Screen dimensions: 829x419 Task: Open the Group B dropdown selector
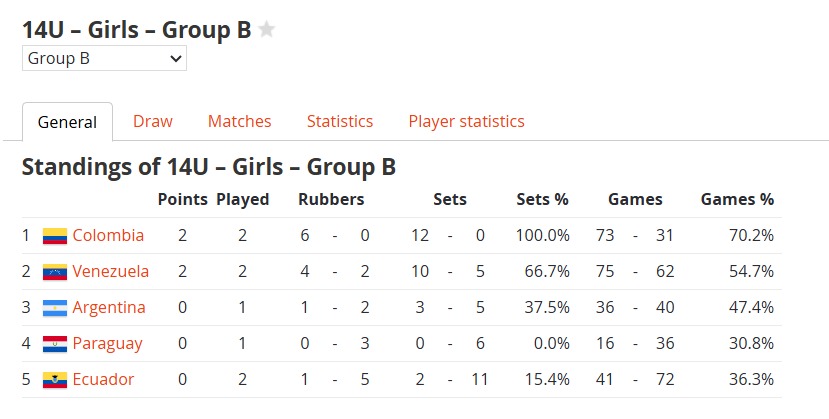[x=104, y=58]
